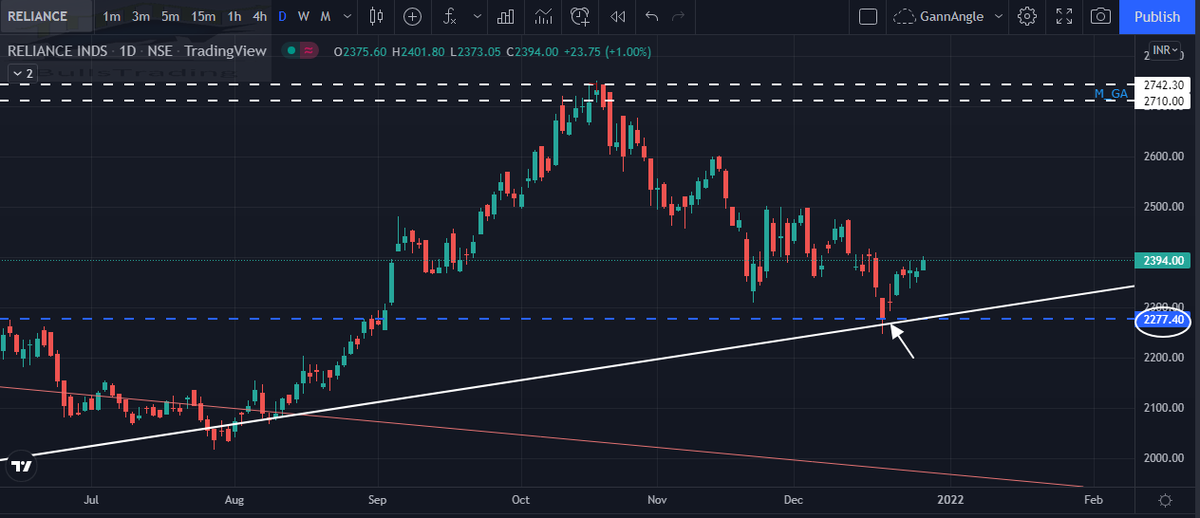Image resolution: width=1200 pixels, height=518 pixels.
Task: Click the TradingView logo at bottom left
Action: tap(22, 465)
